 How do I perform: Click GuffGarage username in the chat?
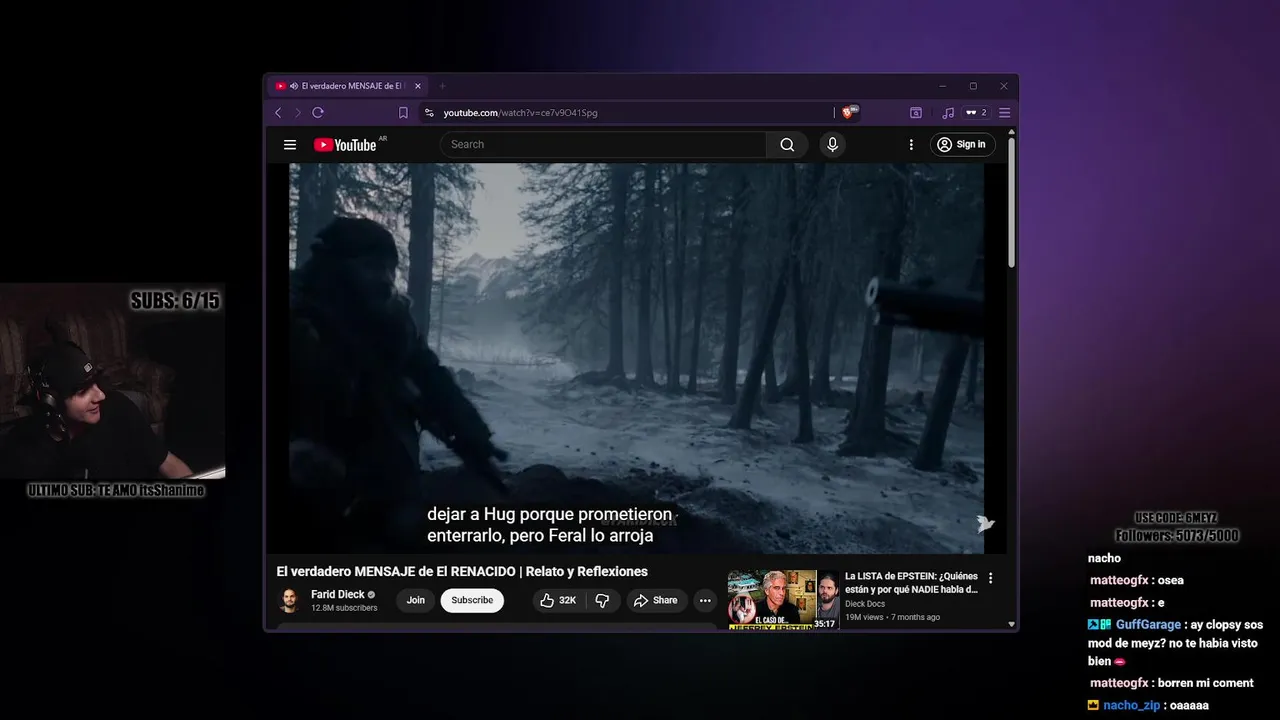1148,625
